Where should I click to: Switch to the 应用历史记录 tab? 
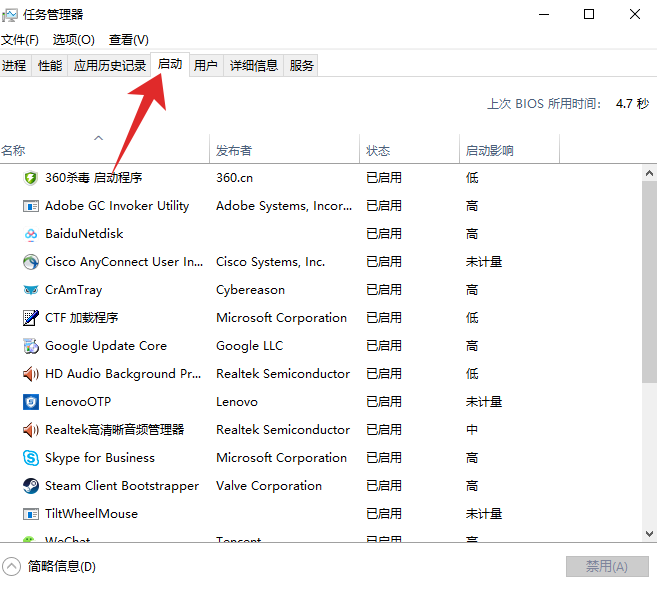pos(110,65)
